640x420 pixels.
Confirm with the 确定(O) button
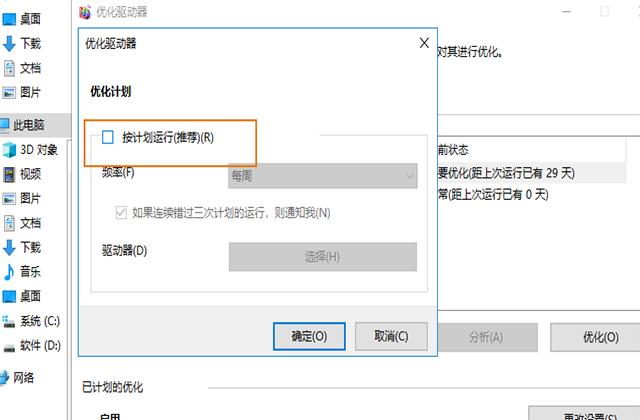[309, 336]
